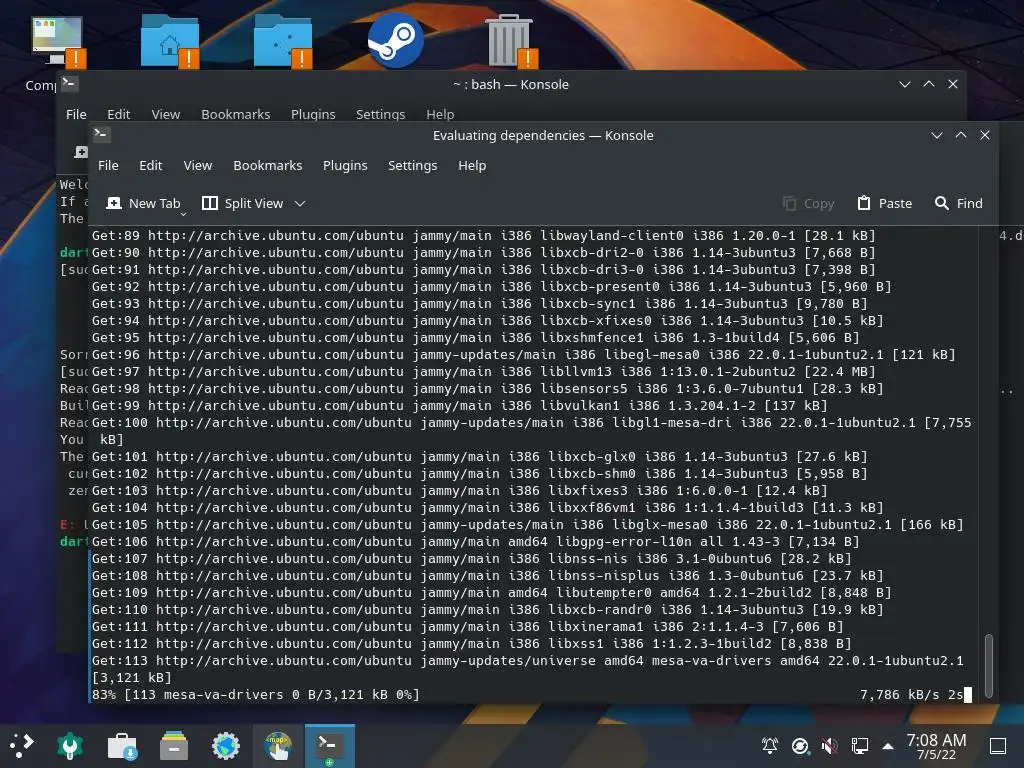Close the background bash Konsole window
This screenshot has width=1024, height=768.
pyautogui.click(x=953, y=84)
